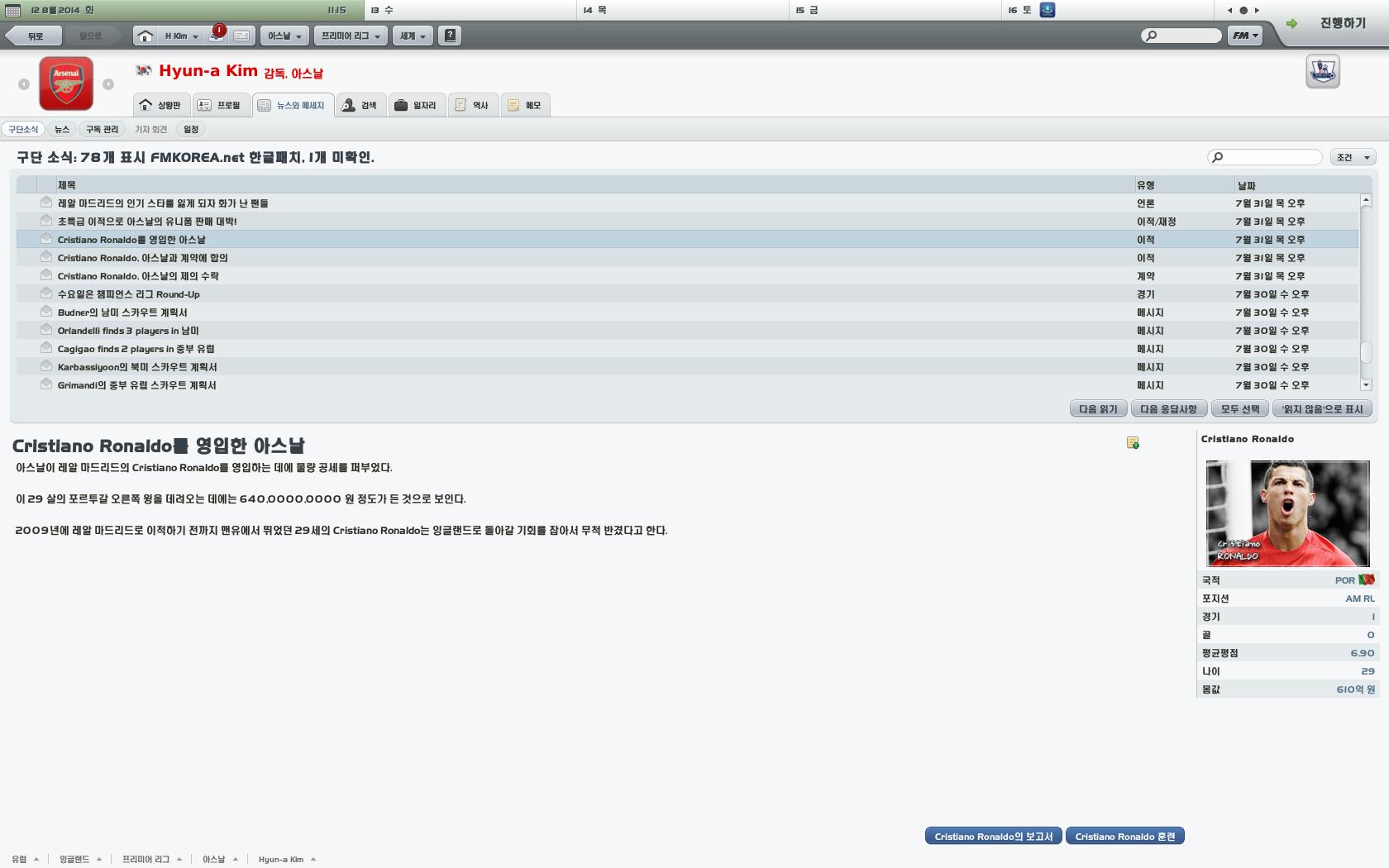Select the 구독 관리 sub-tab
Screen dimensions: 1389x868
(x=103, y=129)
